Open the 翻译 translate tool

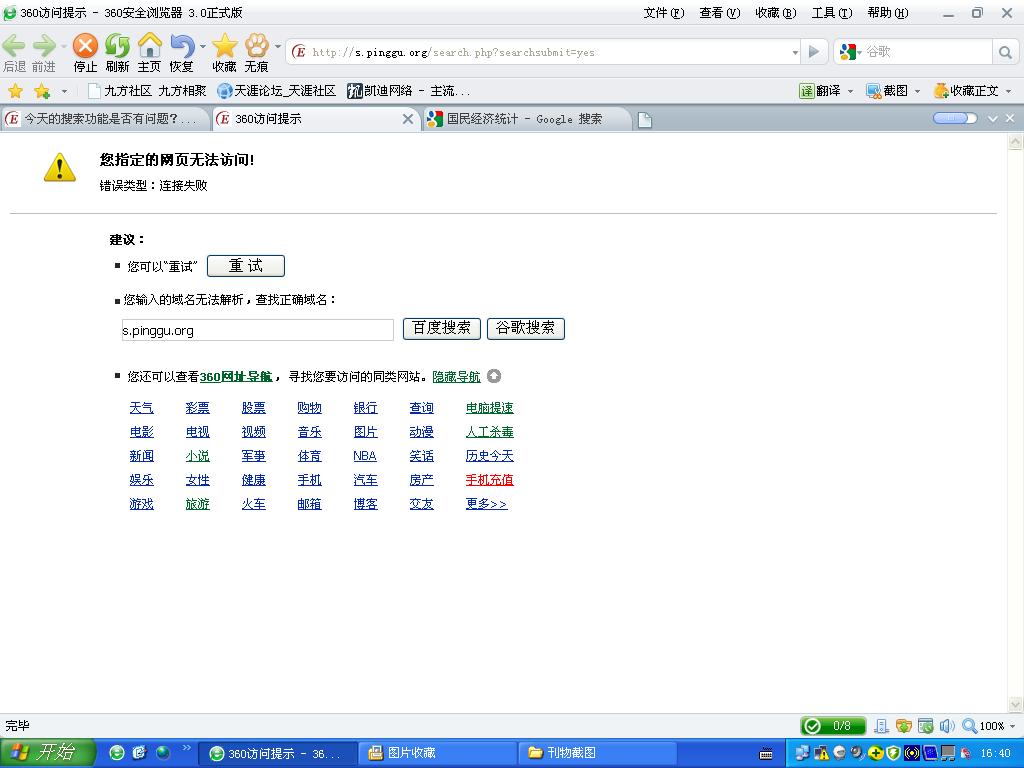click(820, 91)
